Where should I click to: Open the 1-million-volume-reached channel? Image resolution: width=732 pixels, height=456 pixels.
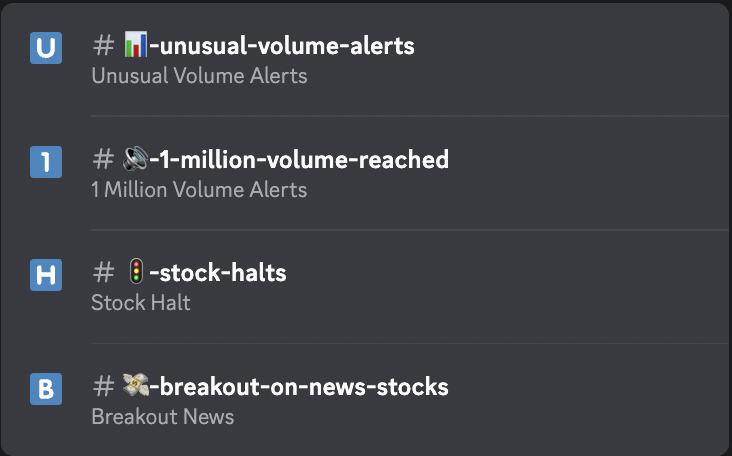pyautogui.click(x=299, y=160)
